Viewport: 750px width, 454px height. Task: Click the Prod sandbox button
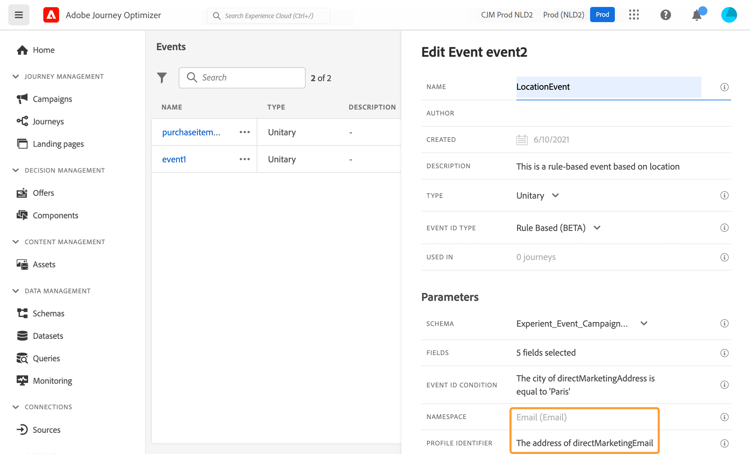[x=602, y=15]
